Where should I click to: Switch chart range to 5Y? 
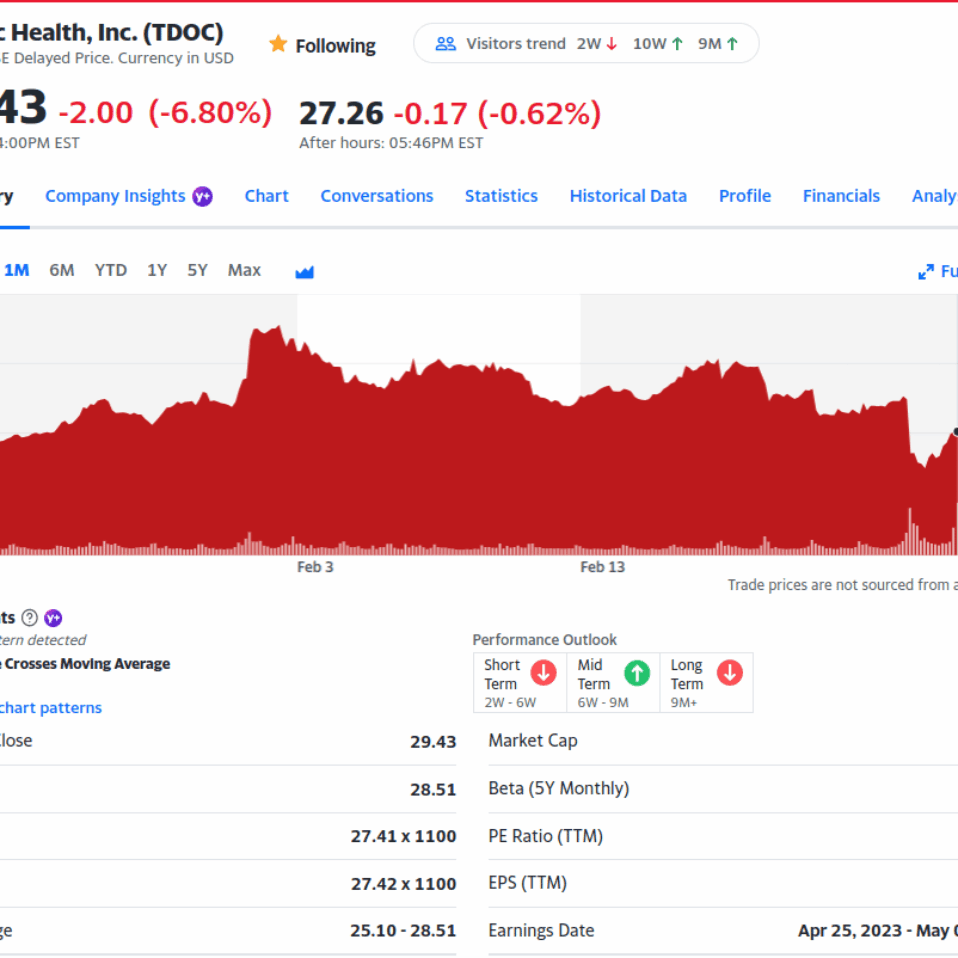[197, 270]
